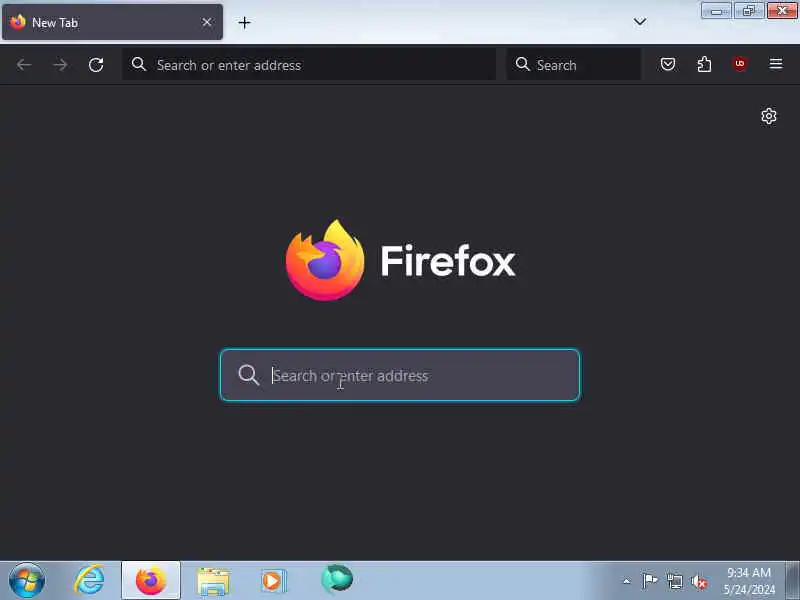The width and height of the screenshot is (800, 600).
Task: Launch Internet Explorer from the taskbar
Action: pos(89,581)
